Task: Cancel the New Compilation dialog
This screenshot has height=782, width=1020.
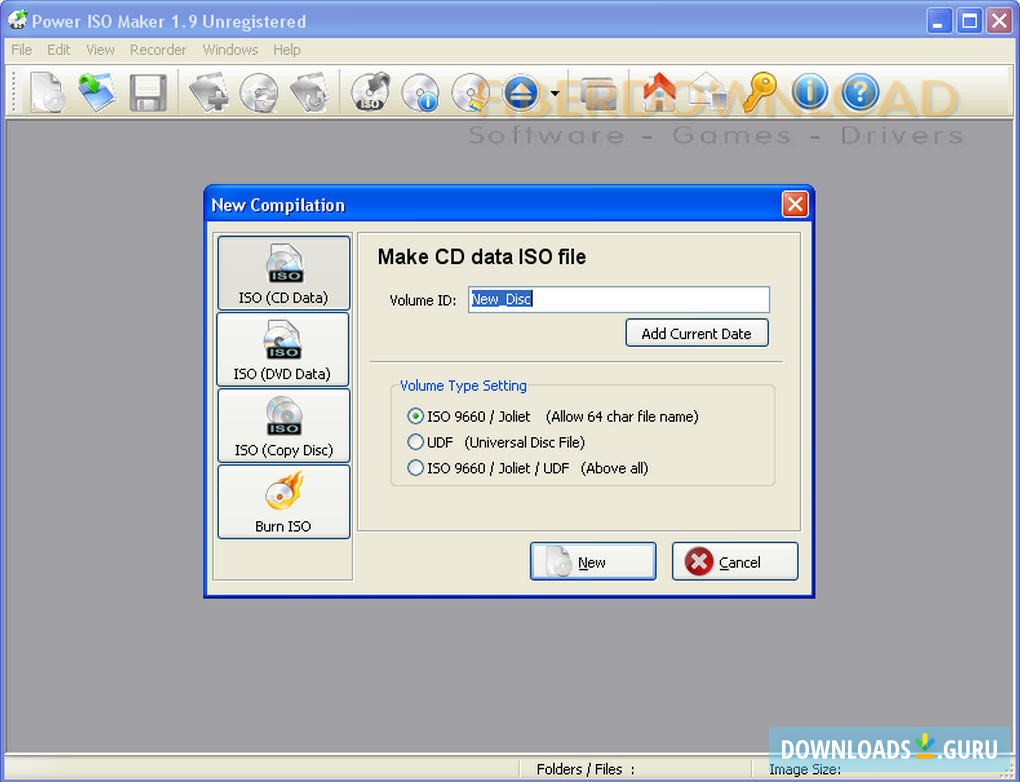Action: [x=734, y=561]
